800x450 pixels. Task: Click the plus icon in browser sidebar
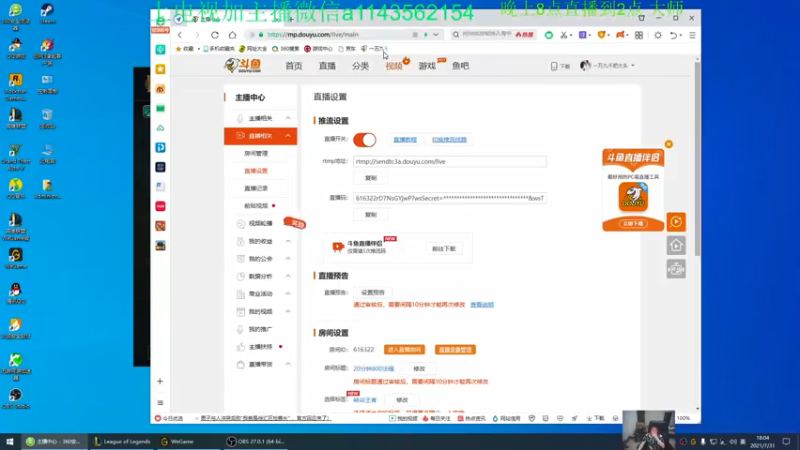[160, 381]
